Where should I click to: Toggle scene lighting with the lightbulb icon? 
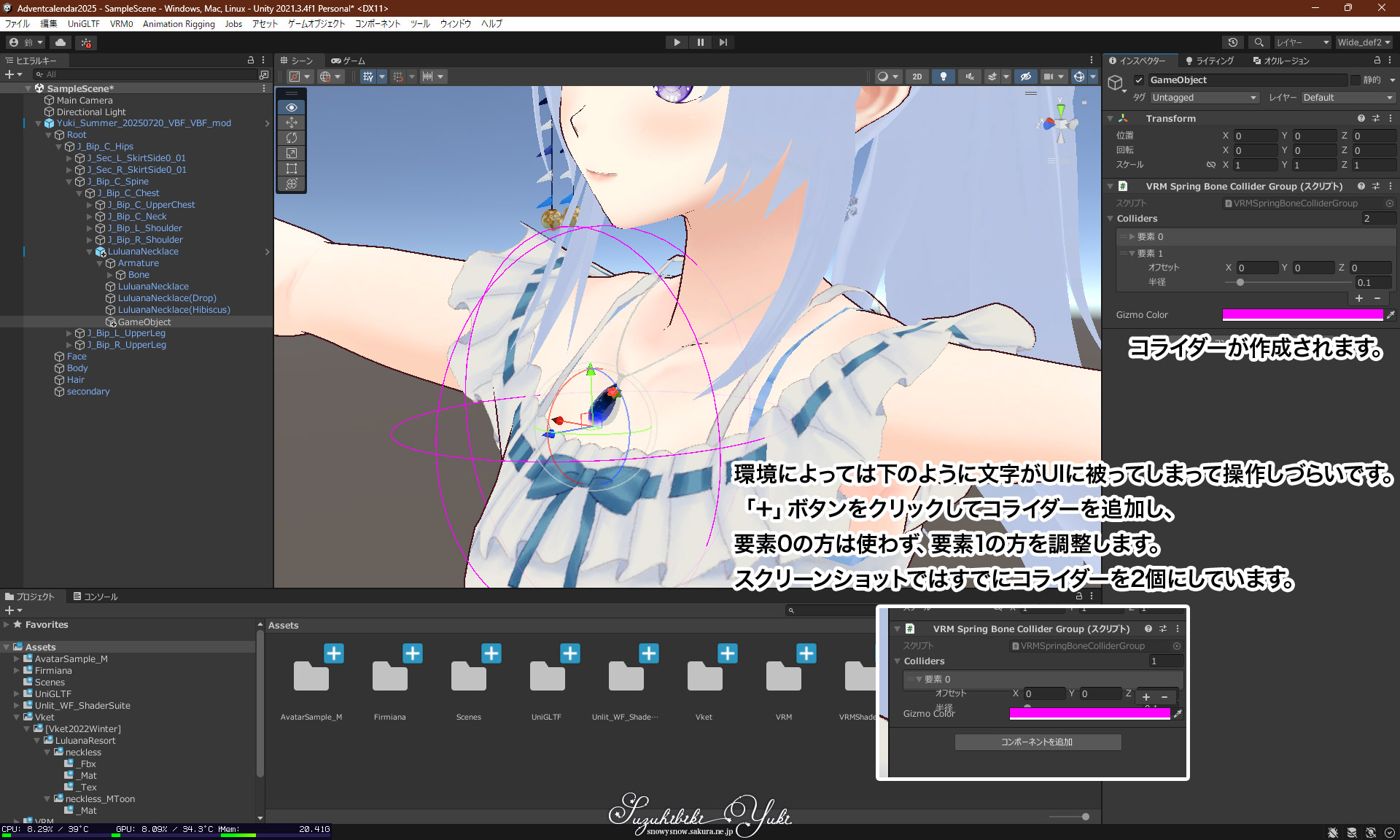pos(944,77)
